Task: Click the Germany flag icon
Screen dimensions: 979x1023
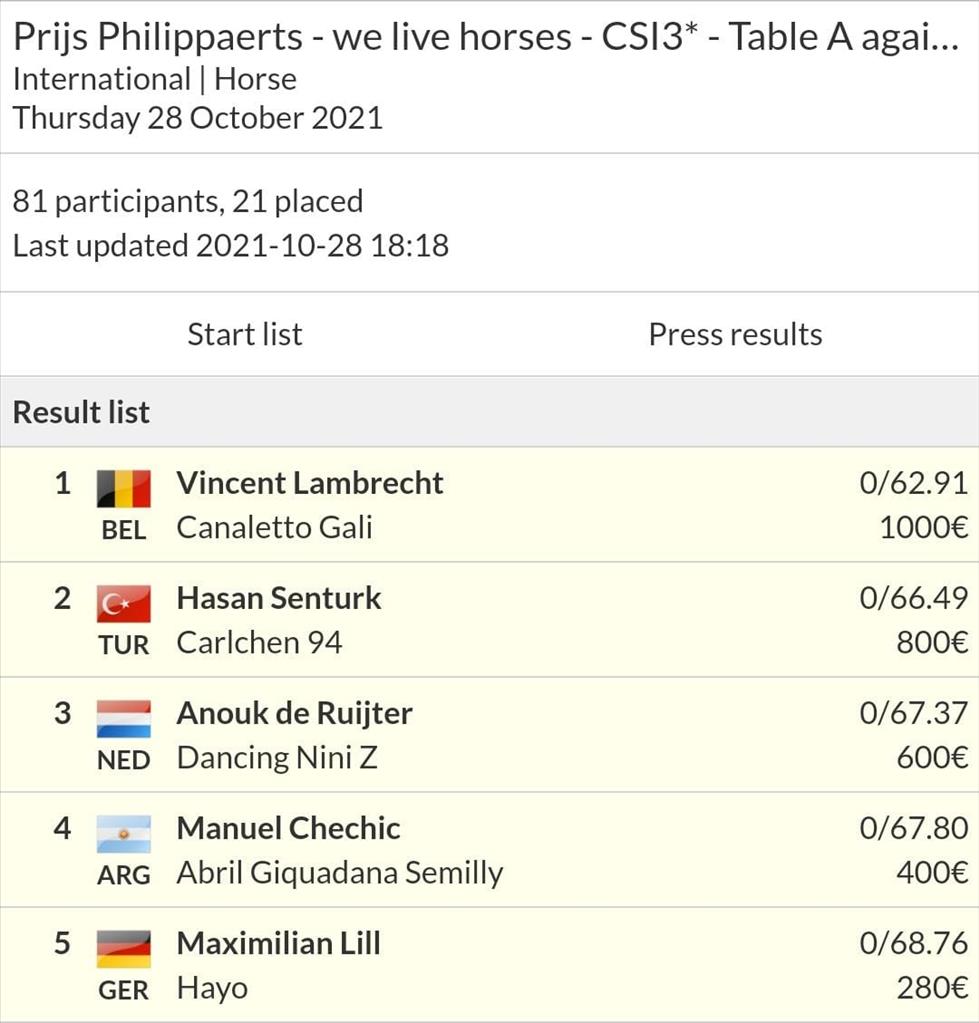Action: pos(124,949)
